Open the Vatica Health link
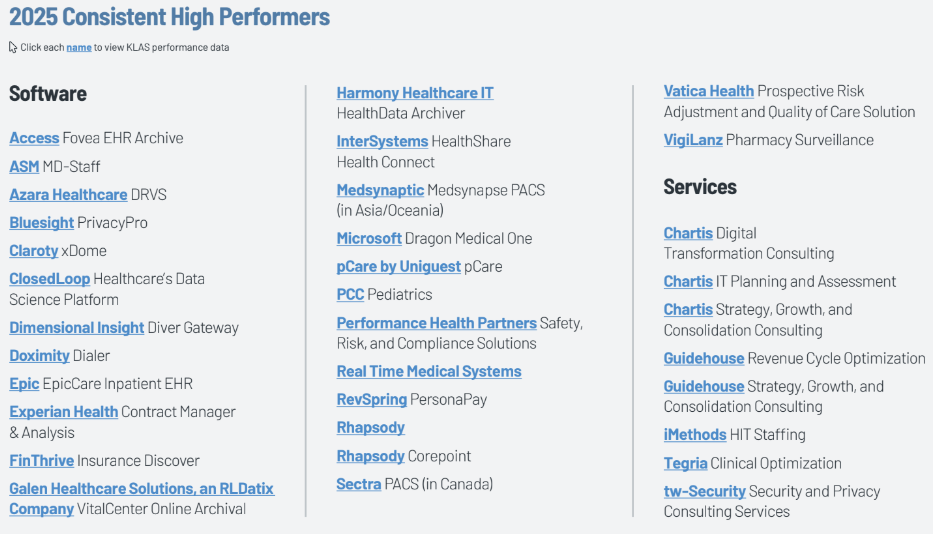Screen dimensions: 933x534 click(x=708, y=91)
